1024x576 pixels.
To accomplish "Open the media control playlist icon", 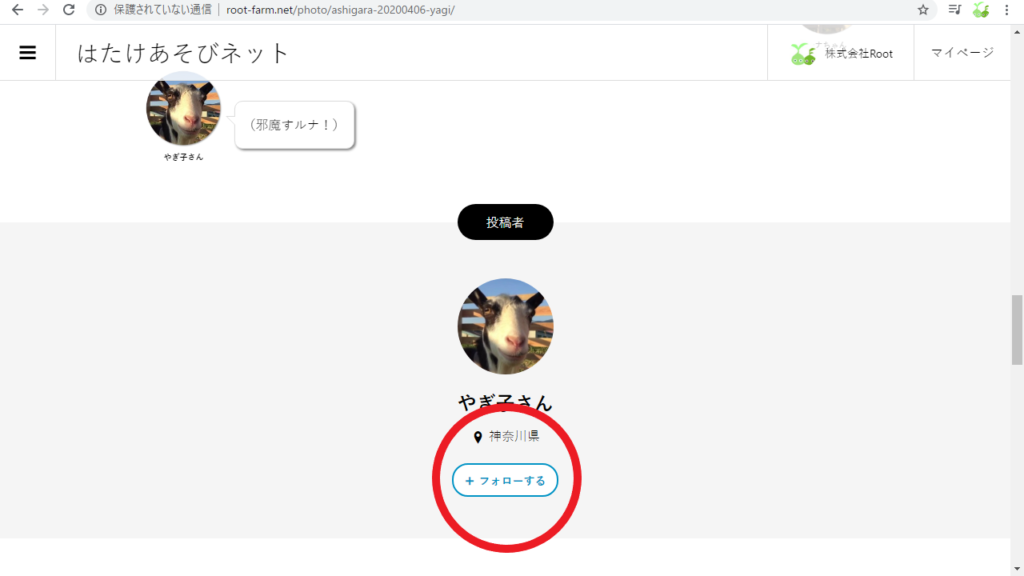I will click(x=955, y=10).
